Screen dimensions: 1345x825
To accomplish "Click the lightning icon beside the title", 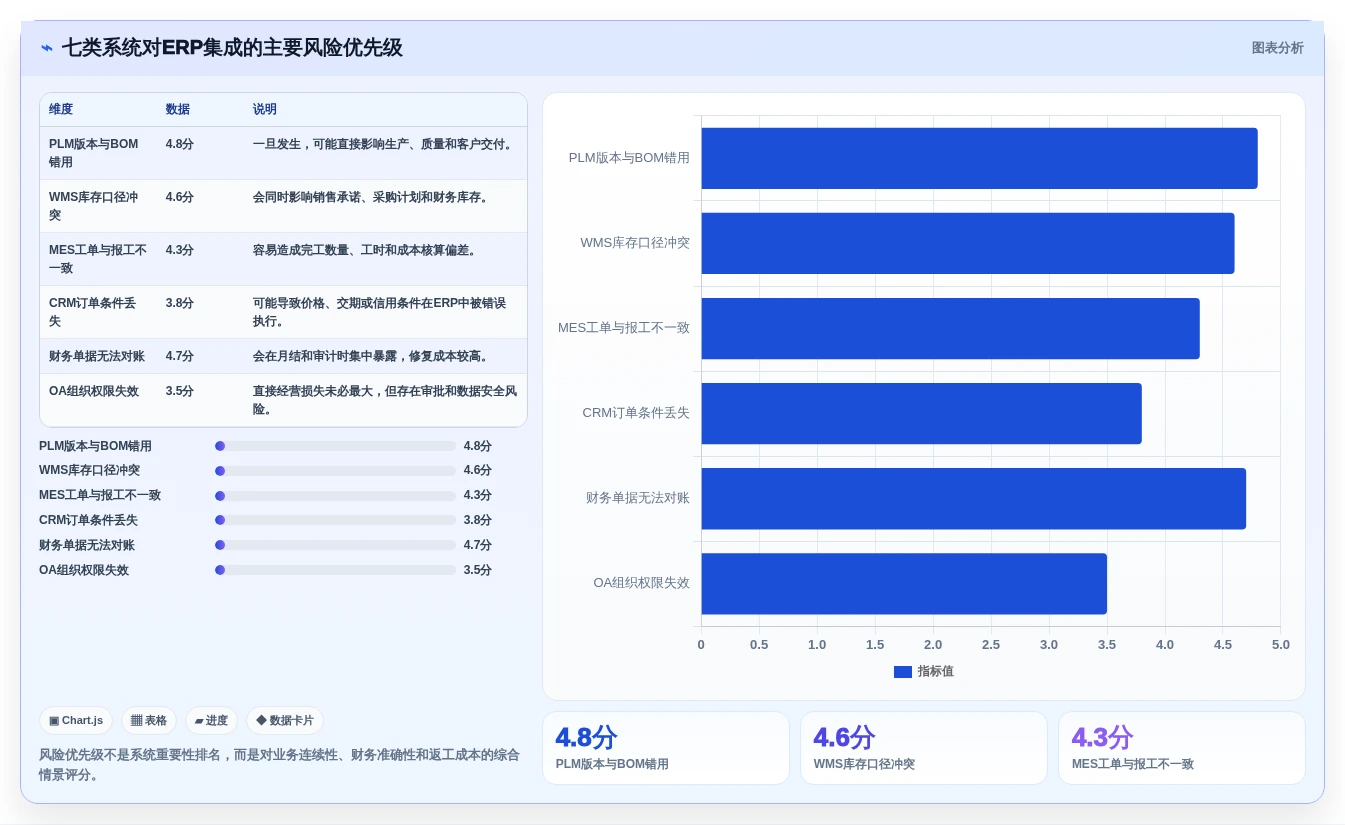I will (x=47, y=48).
